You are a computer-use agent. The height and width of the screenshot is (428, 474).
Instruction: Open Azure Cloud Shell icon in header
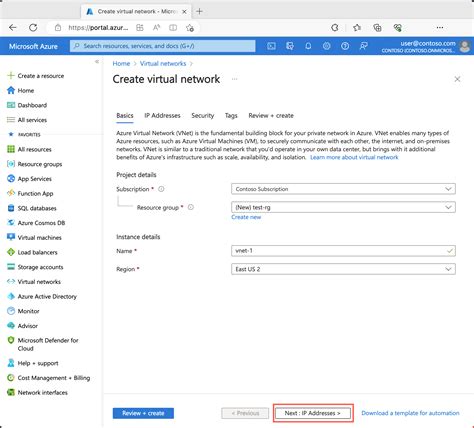271,46
